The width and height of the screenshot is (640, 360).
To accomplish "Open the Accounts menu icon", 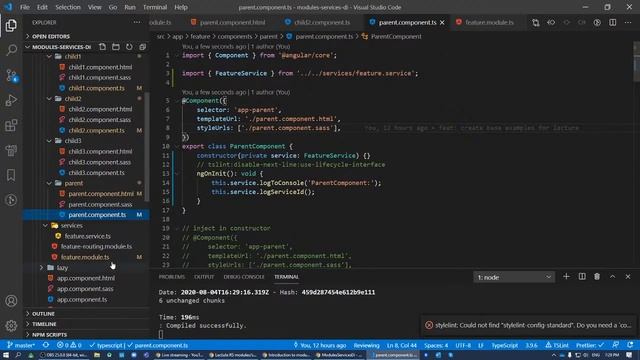I will point(11,301).
